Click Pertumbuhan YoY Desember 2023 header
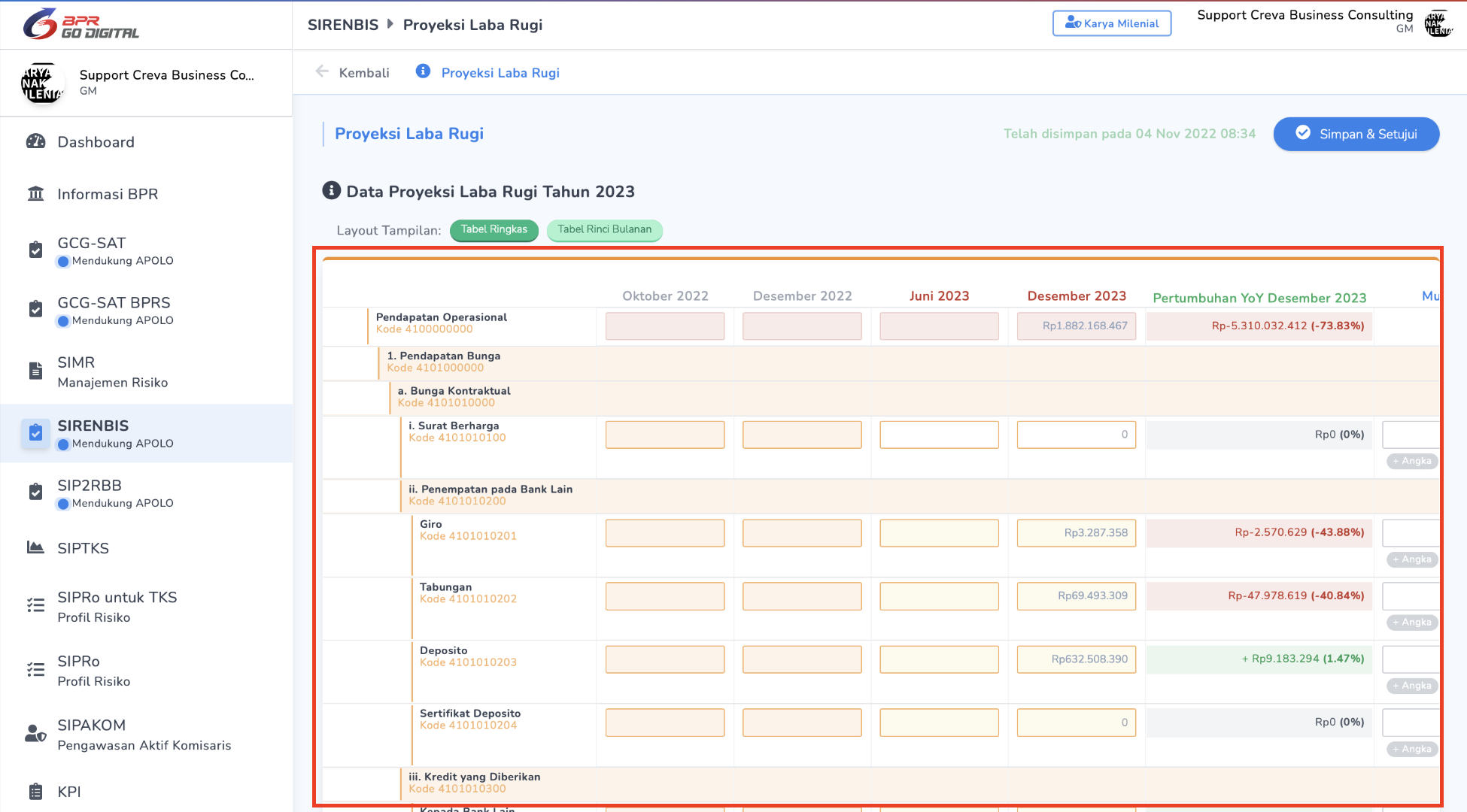This screenshot has height=812, width=1467. pyautogui.click(x=1259, y=298)
